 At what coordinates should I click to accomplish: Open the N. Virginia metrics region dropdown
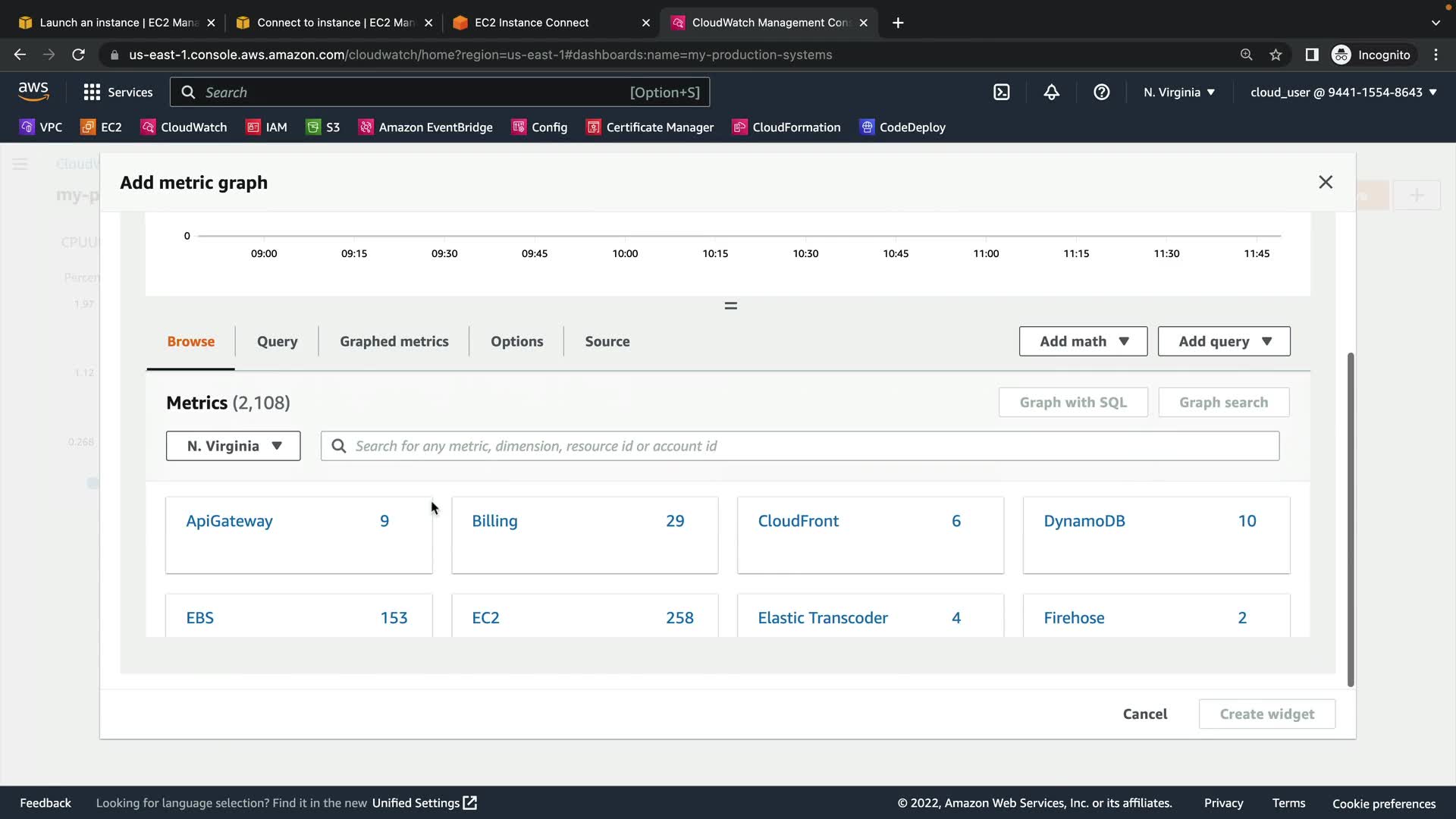pyautogui.click(x=234, y=446)
